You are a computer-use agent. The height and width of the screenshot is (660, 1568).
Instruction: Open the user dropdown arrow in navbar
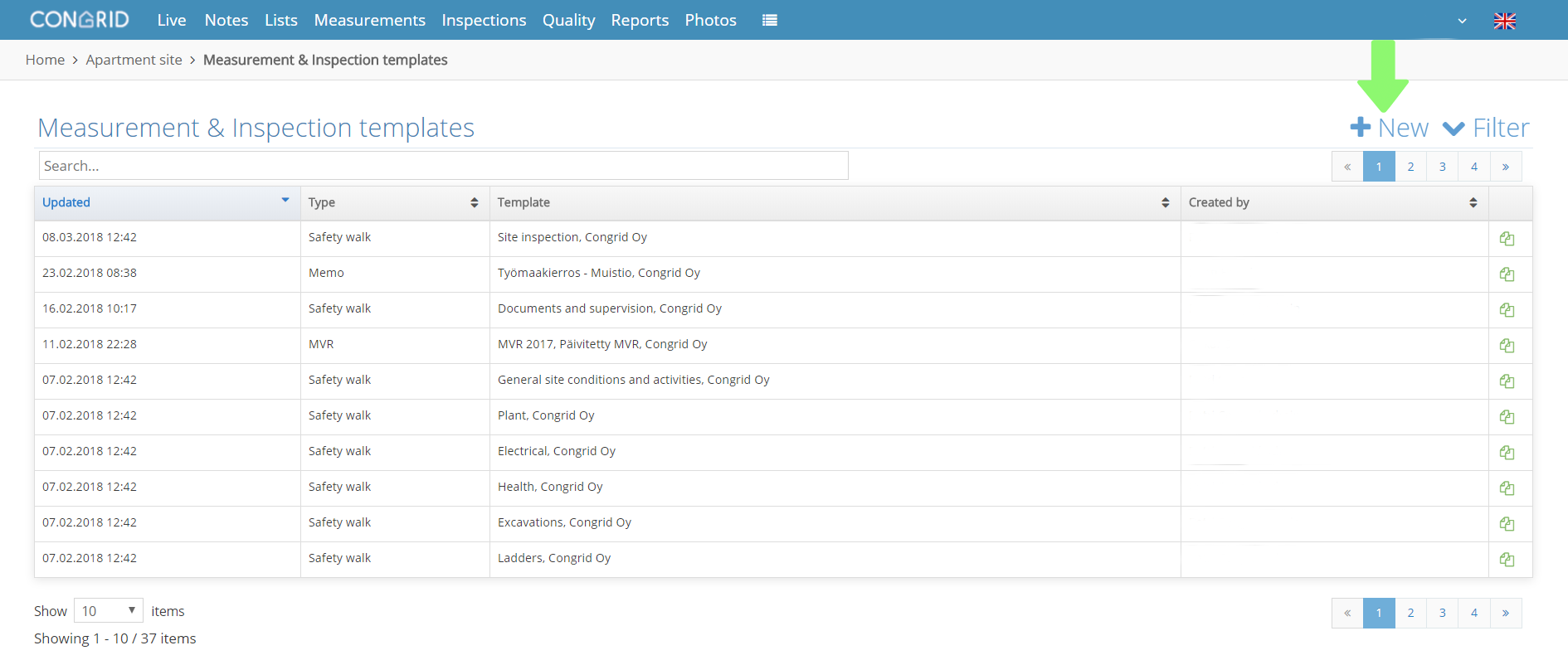pos(1462,21)
